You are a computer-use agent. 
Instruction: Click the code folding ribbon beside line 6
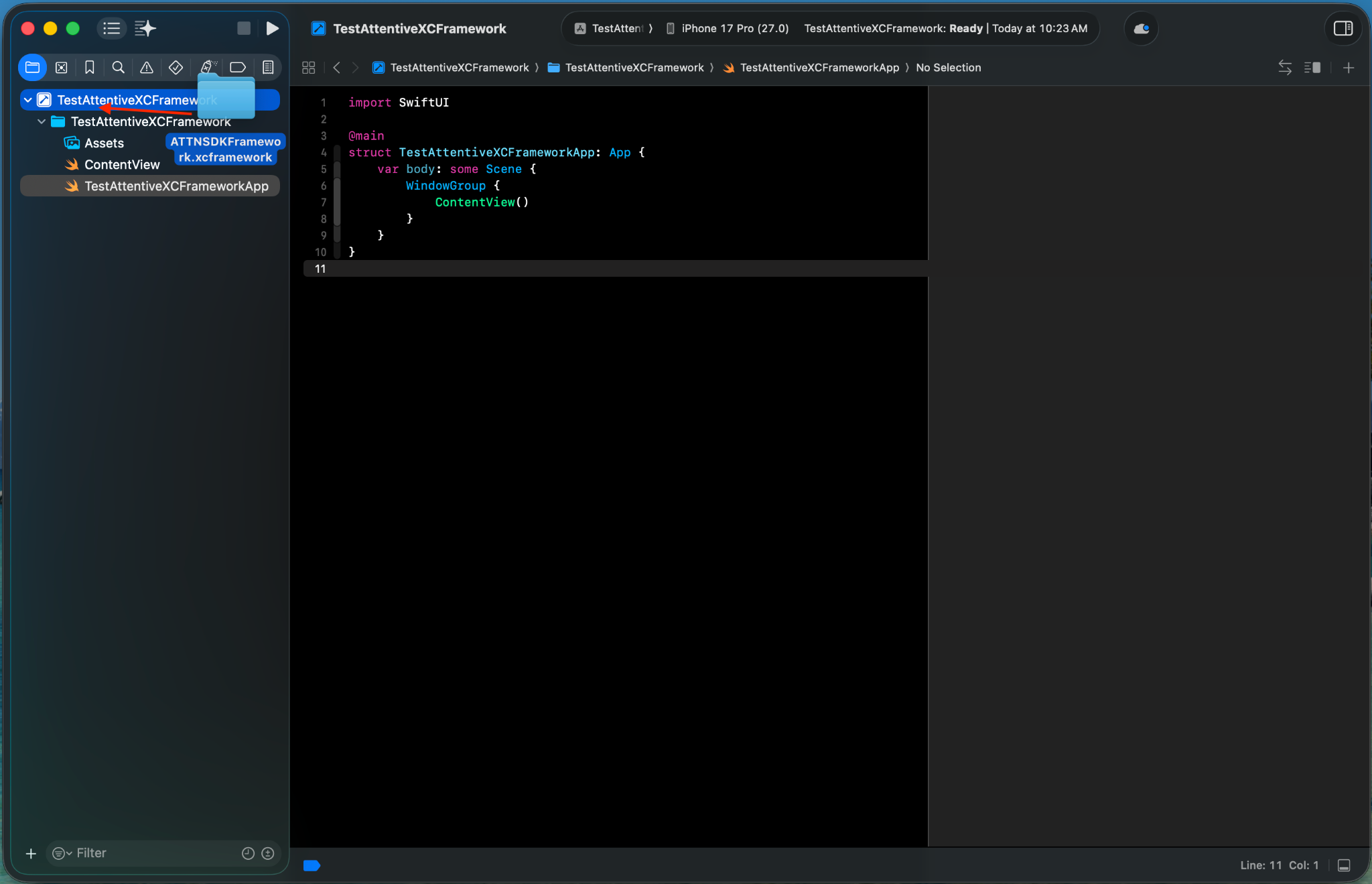click(x=337, y=186)
